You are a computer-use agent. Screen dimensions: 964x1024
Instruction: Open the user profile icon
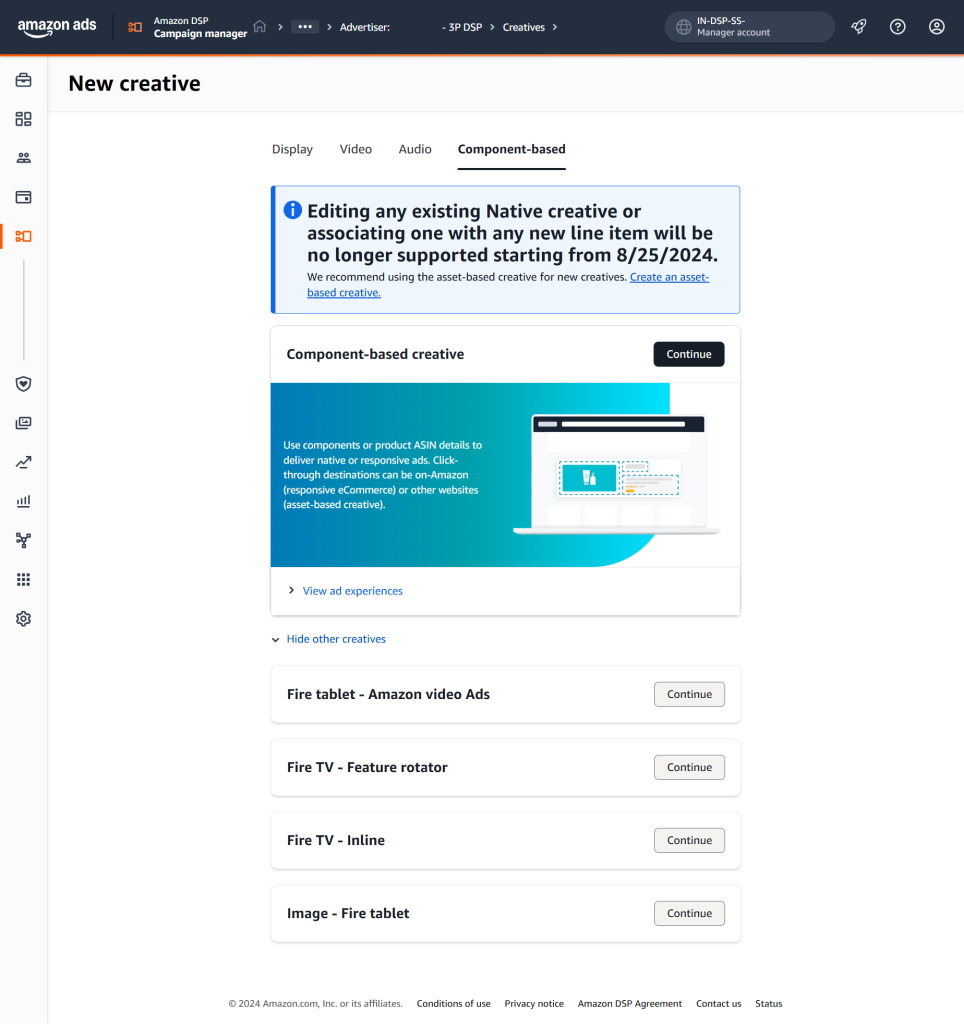(937, 27)
